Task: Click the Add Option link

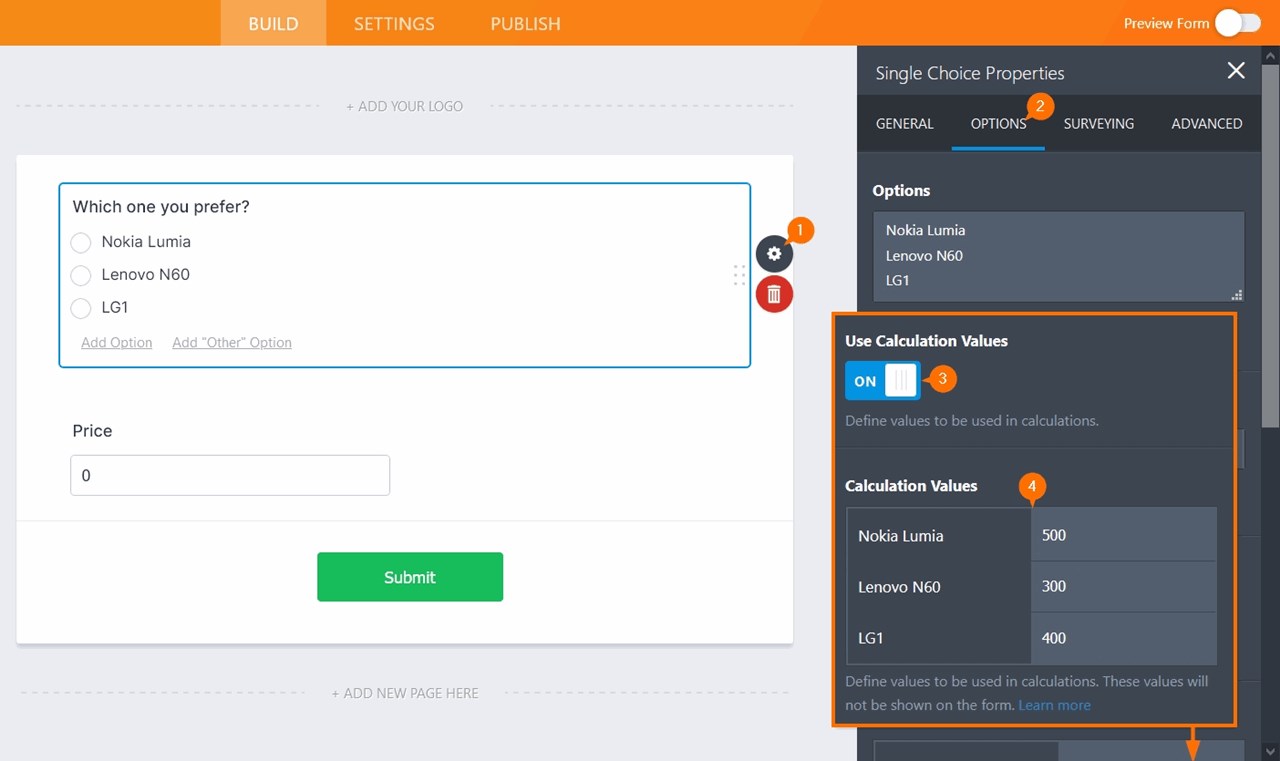Action: 117,342
